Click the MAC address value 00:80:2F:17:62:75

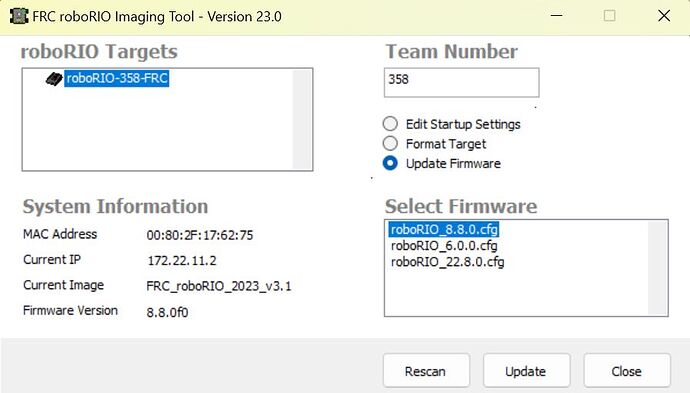(x=200, y=235)
